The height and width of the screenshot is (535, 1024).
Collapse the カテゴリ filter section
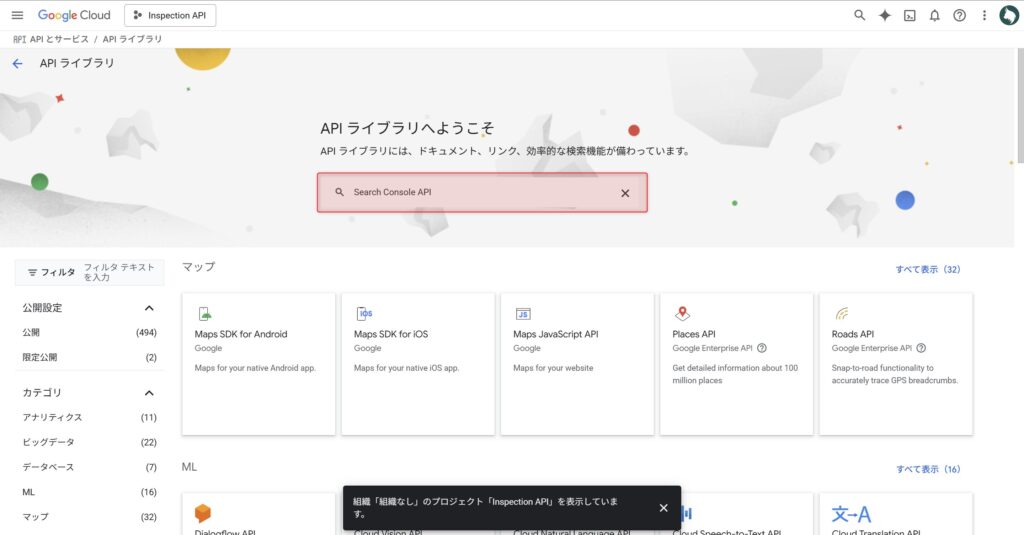coord(149,393)
